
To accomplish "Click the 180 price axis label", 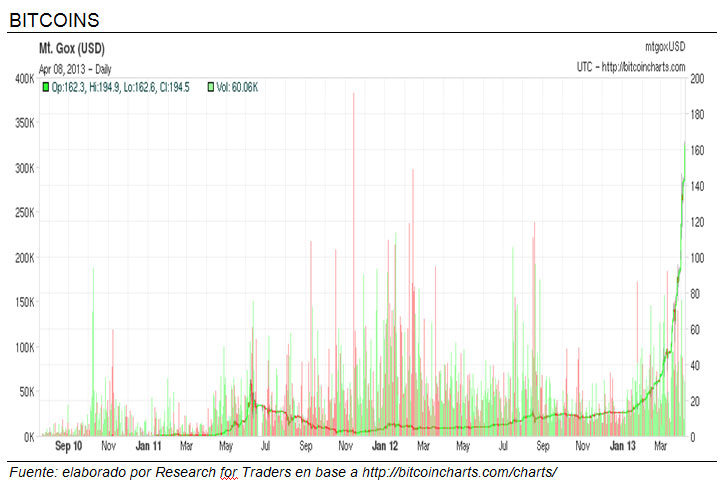I will (697, 115).
